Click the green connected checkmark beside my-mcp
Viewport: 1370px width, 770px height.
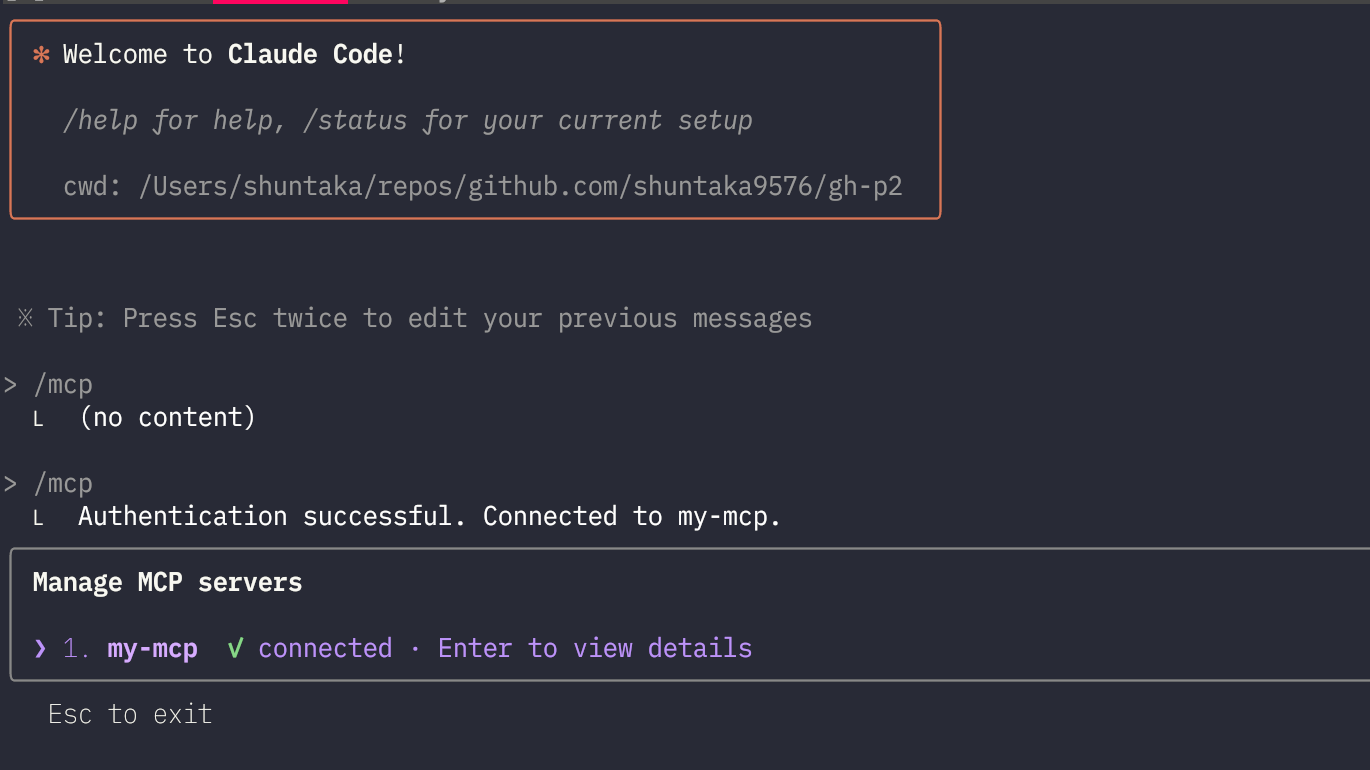pos(235,648)
